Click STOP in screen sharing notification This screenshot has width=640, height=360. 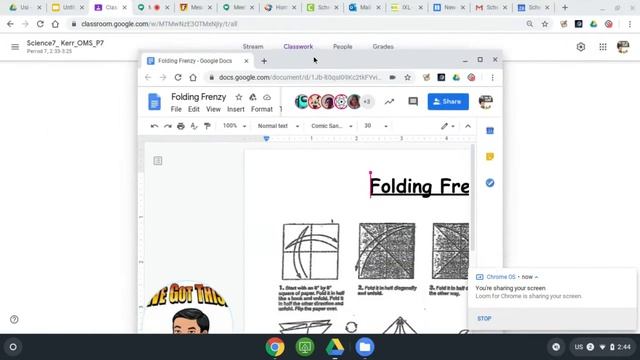click(x=484, y=318)
